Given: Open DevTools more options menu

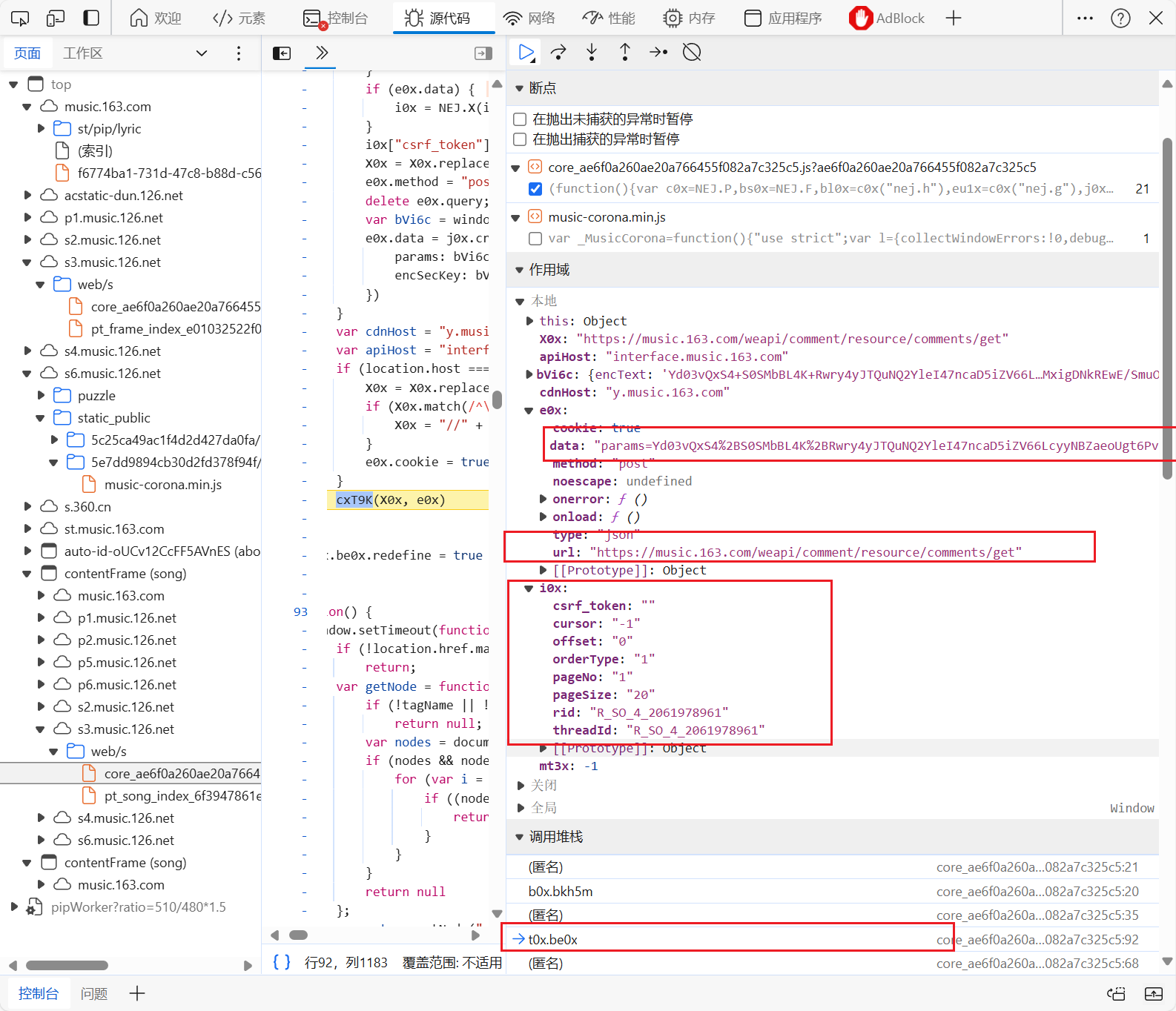Looking at the screenshot, I should 1085,18.
